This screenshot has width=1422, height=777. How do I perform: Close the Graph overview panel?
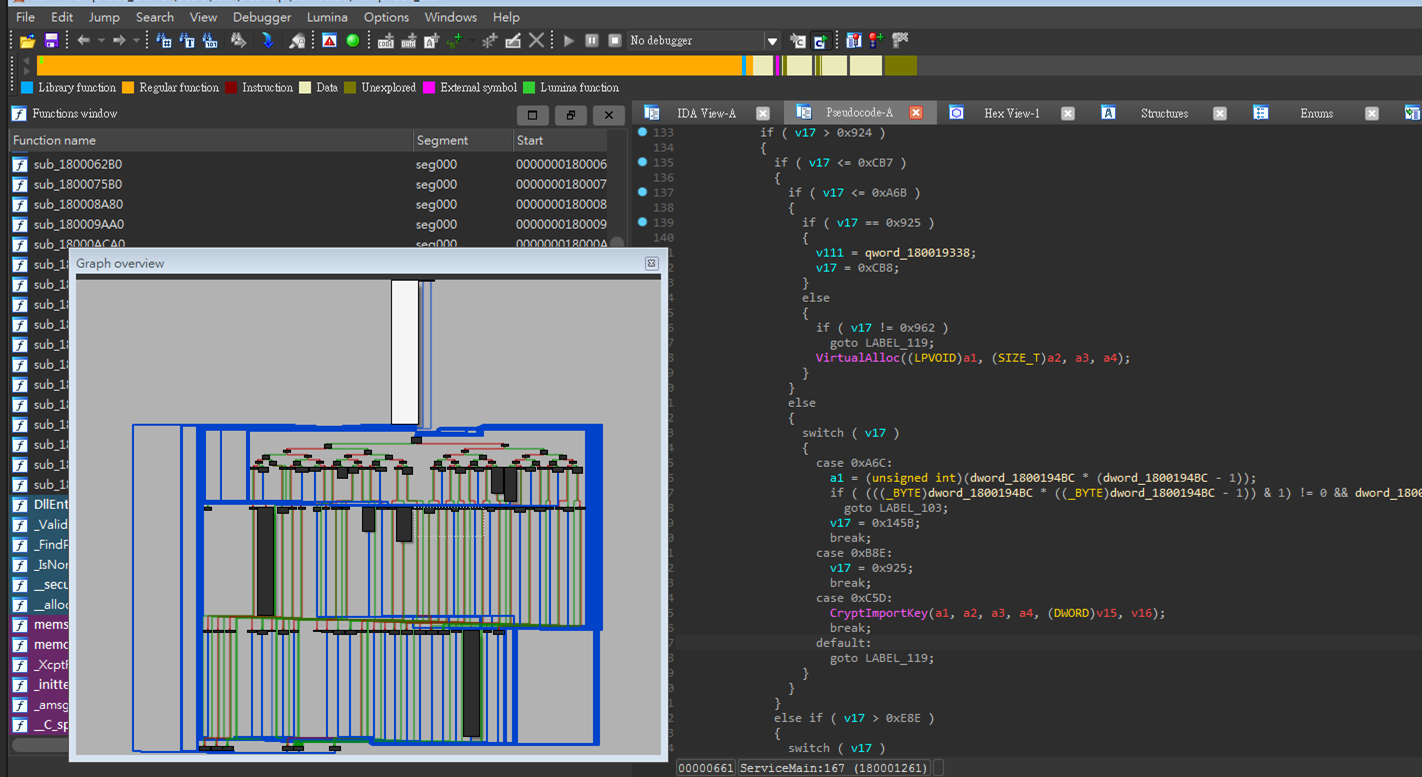[651, 263]
